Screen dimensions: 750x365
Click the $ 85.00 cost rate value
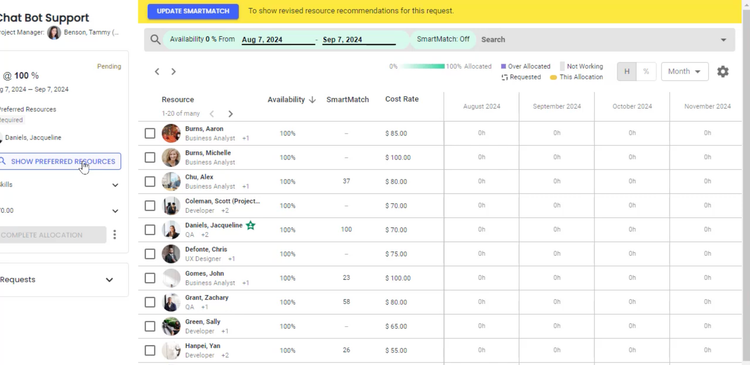pyautogui.click(x=396, y=133)
